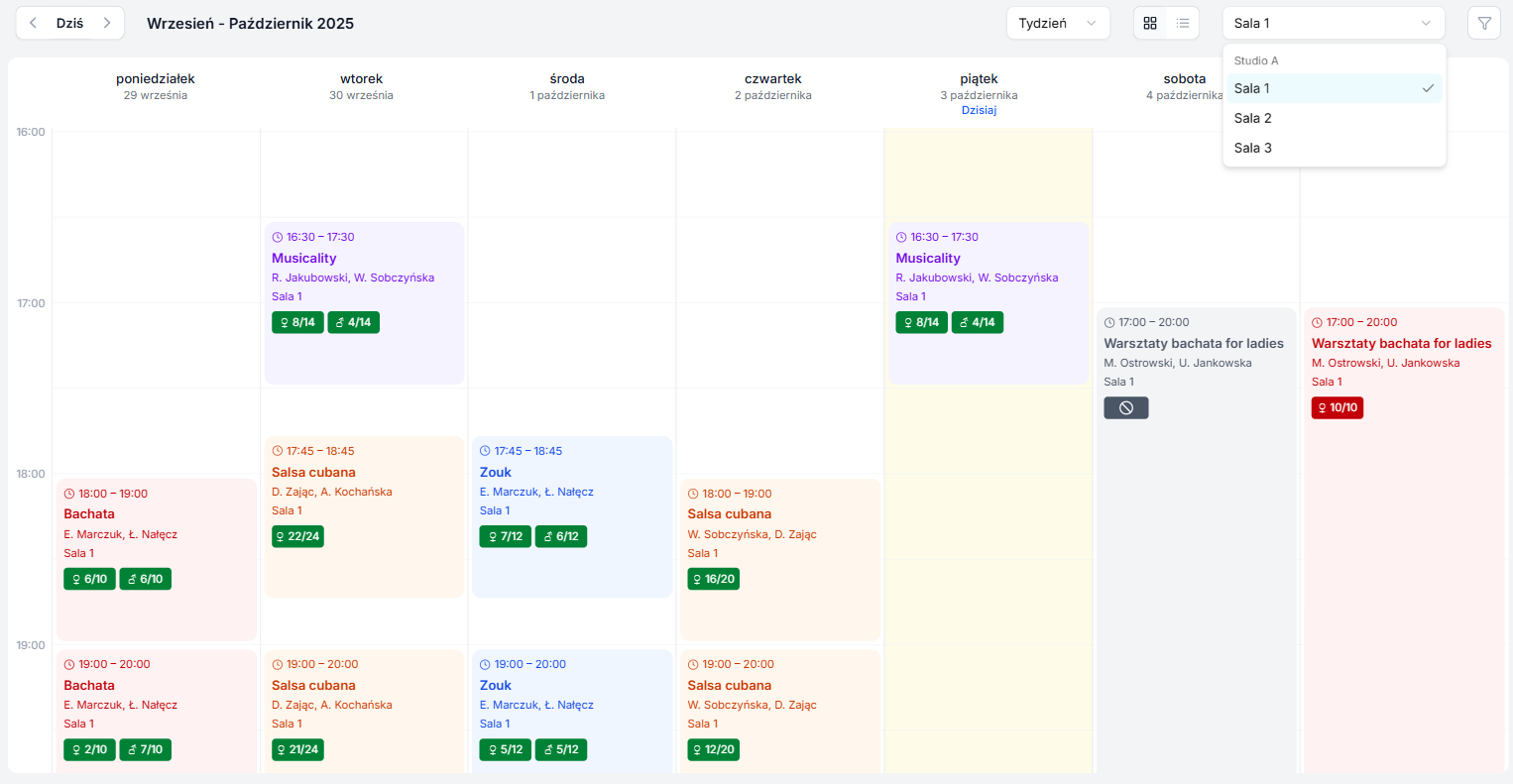Screen dimensions: 1513x784
Task: Click the Dzisiaj link under piątek
Action: pos(979,110)
